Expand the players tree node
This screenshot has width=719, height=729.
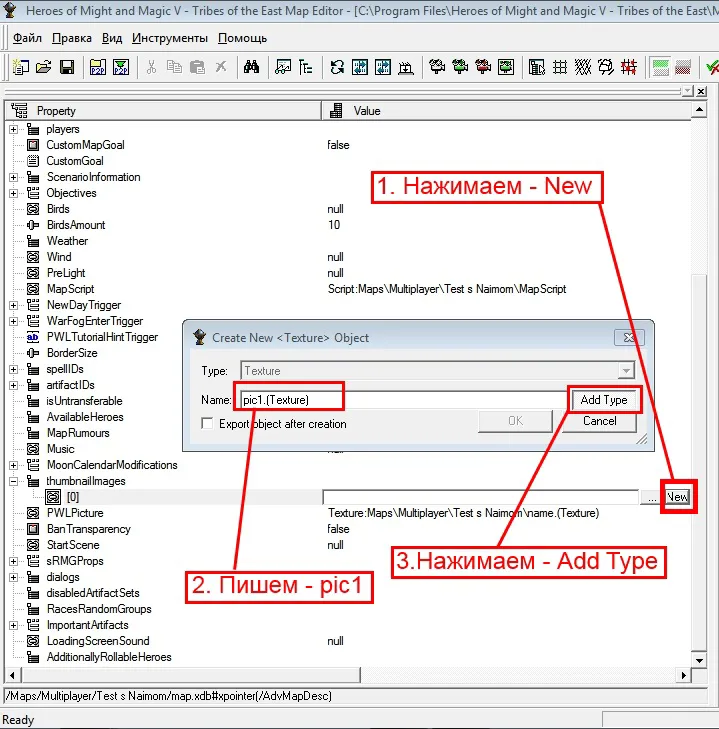pos(13,129)
